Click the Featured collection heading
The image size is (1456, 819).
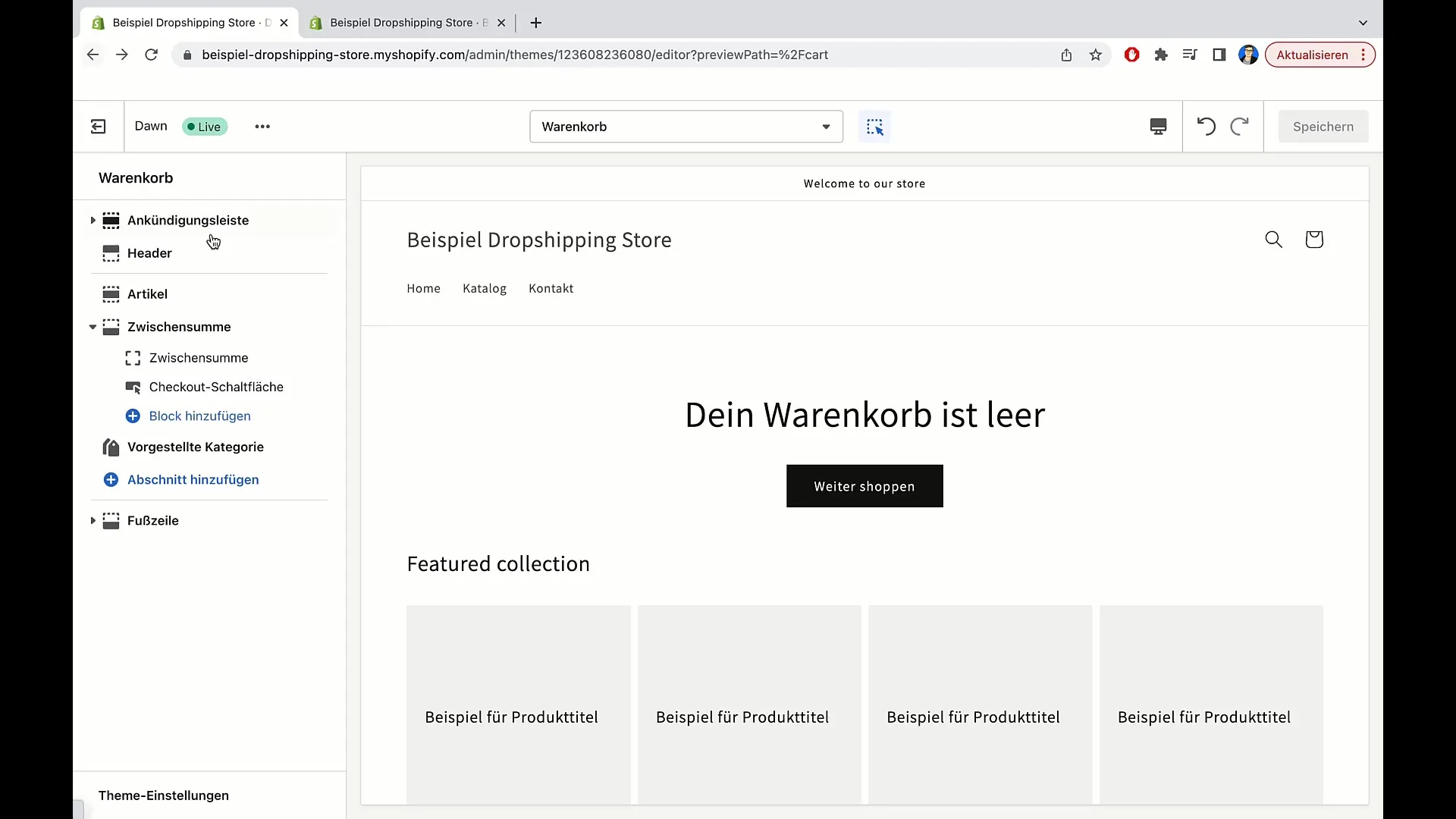[498, 564]
